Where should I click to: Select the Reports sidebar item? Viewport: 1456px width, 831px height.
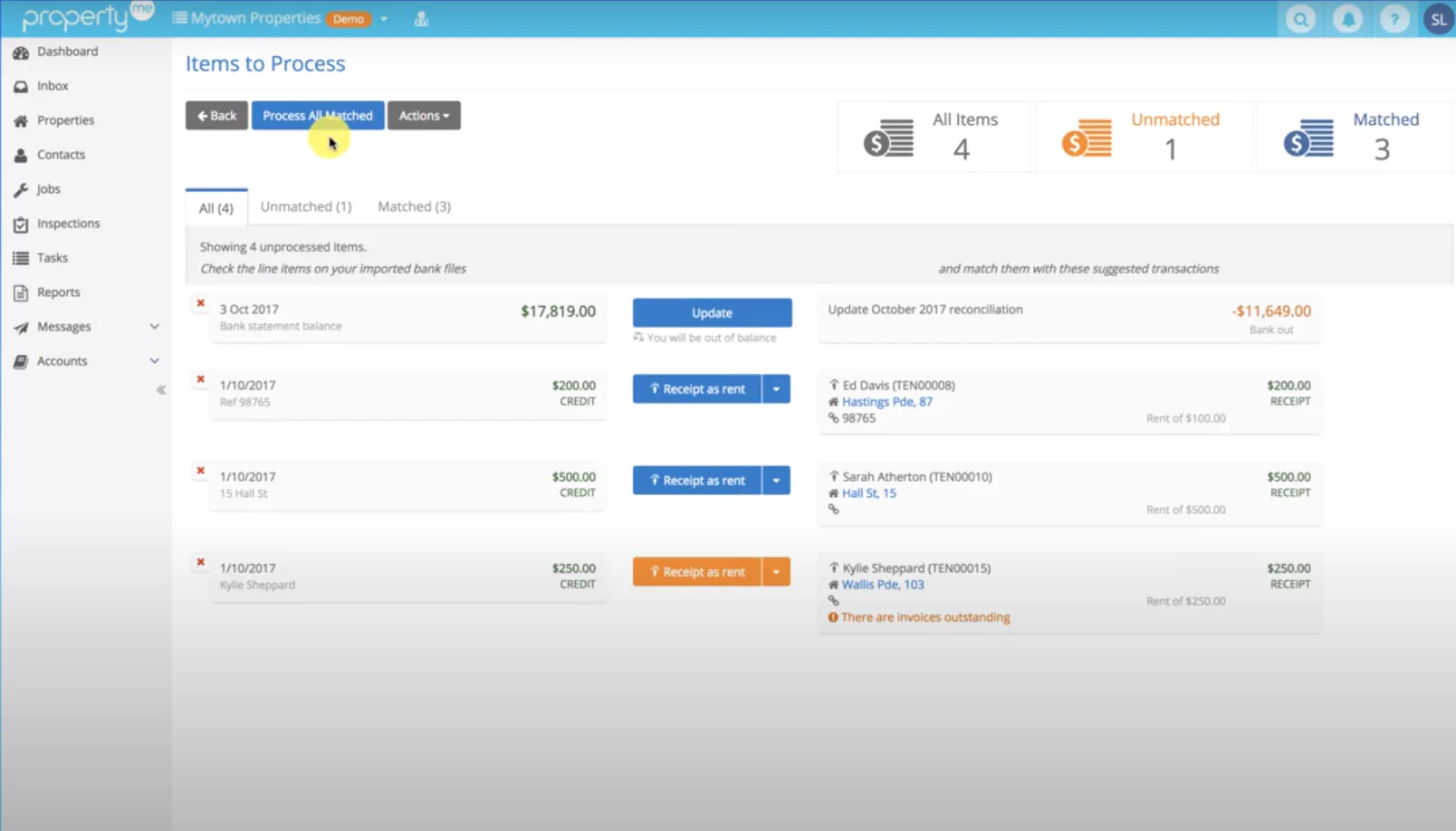(59, 292)
